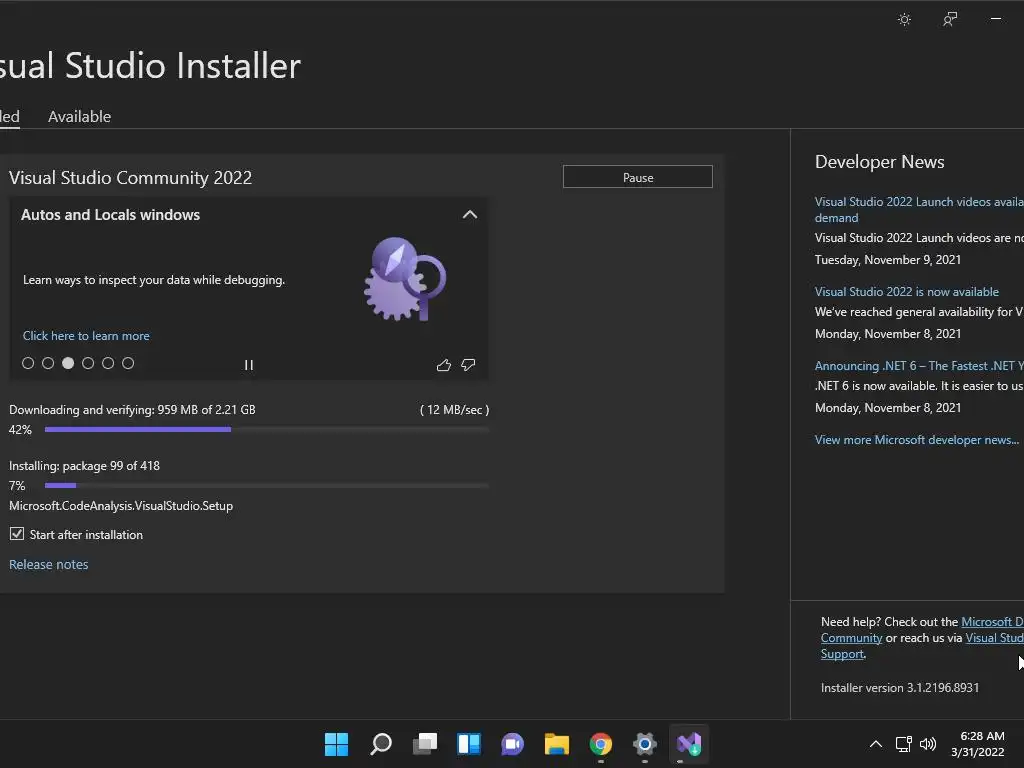Screen dimensions: 1024x768
Task: Open the Windows Start menu
Action: (x=336, y=744)
